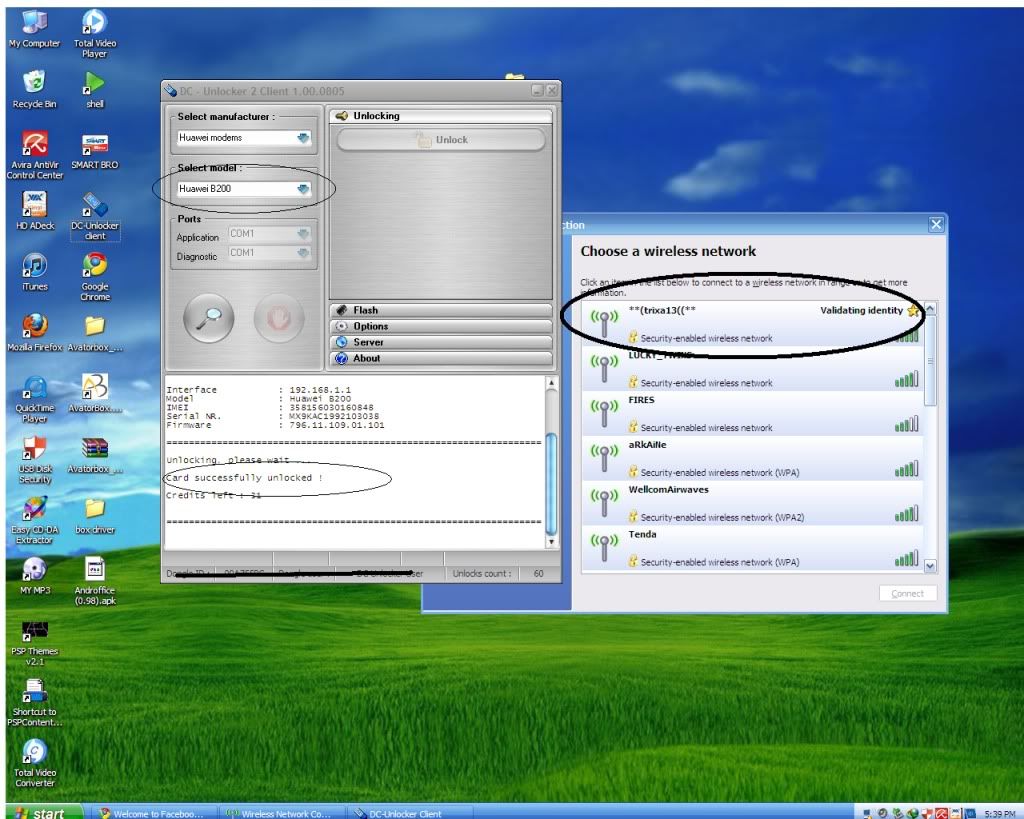Open the Options section
1024x819 pixels.
point(440,326)
